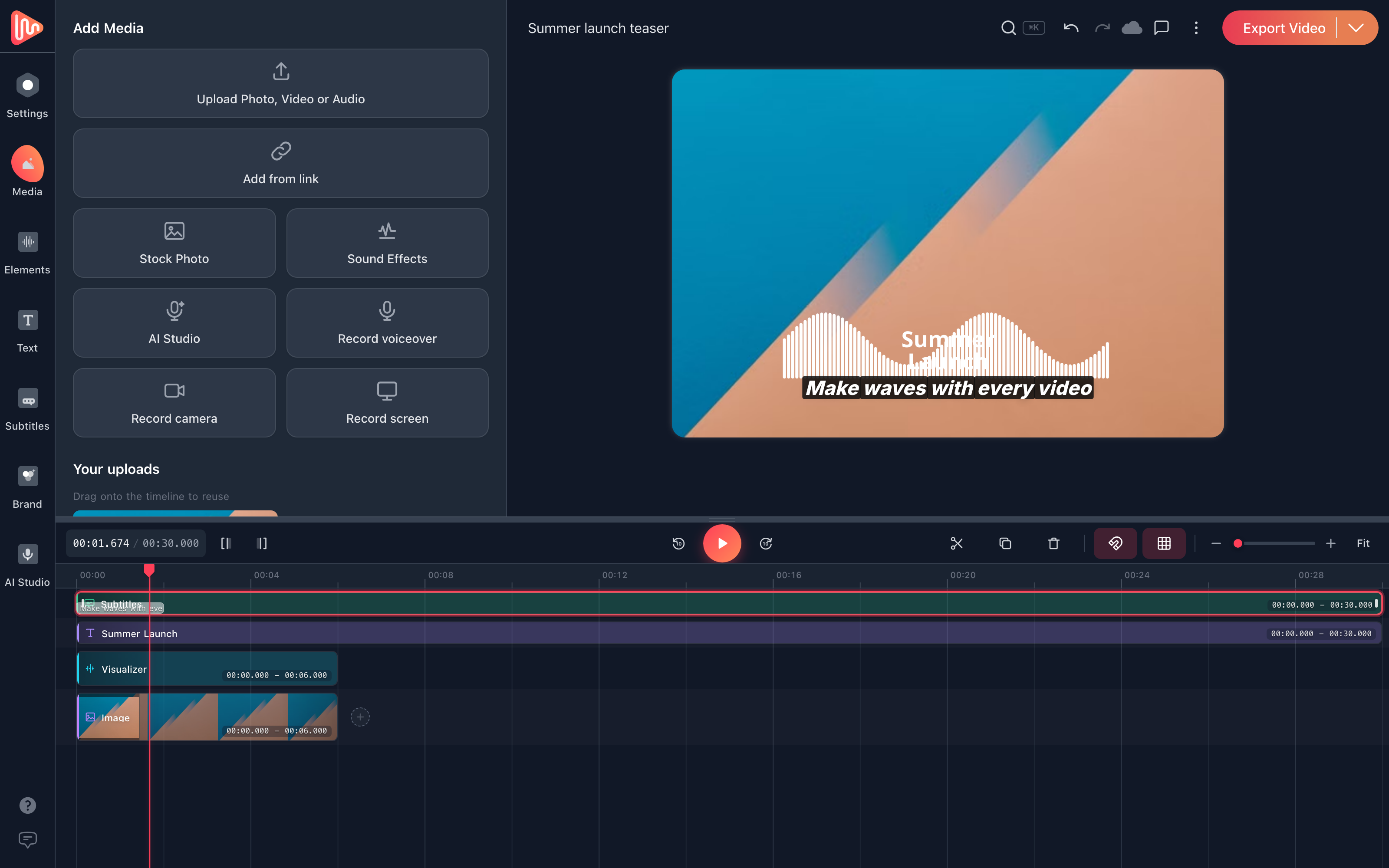
Task: Click the add clip plus circle
Action: pos(360,717)
